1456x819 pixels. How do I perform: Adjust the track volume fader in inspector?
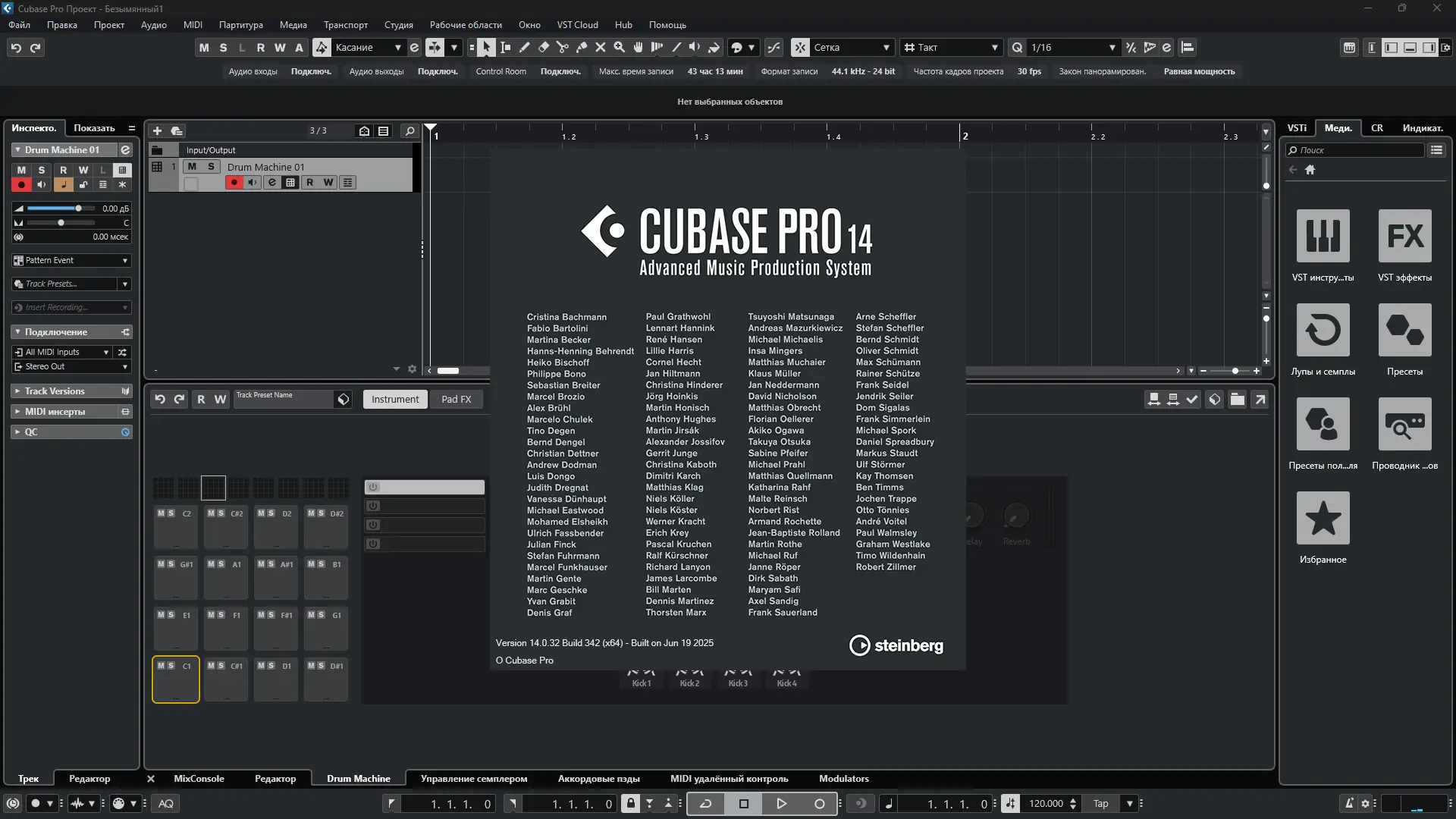[x=77, y=209]
